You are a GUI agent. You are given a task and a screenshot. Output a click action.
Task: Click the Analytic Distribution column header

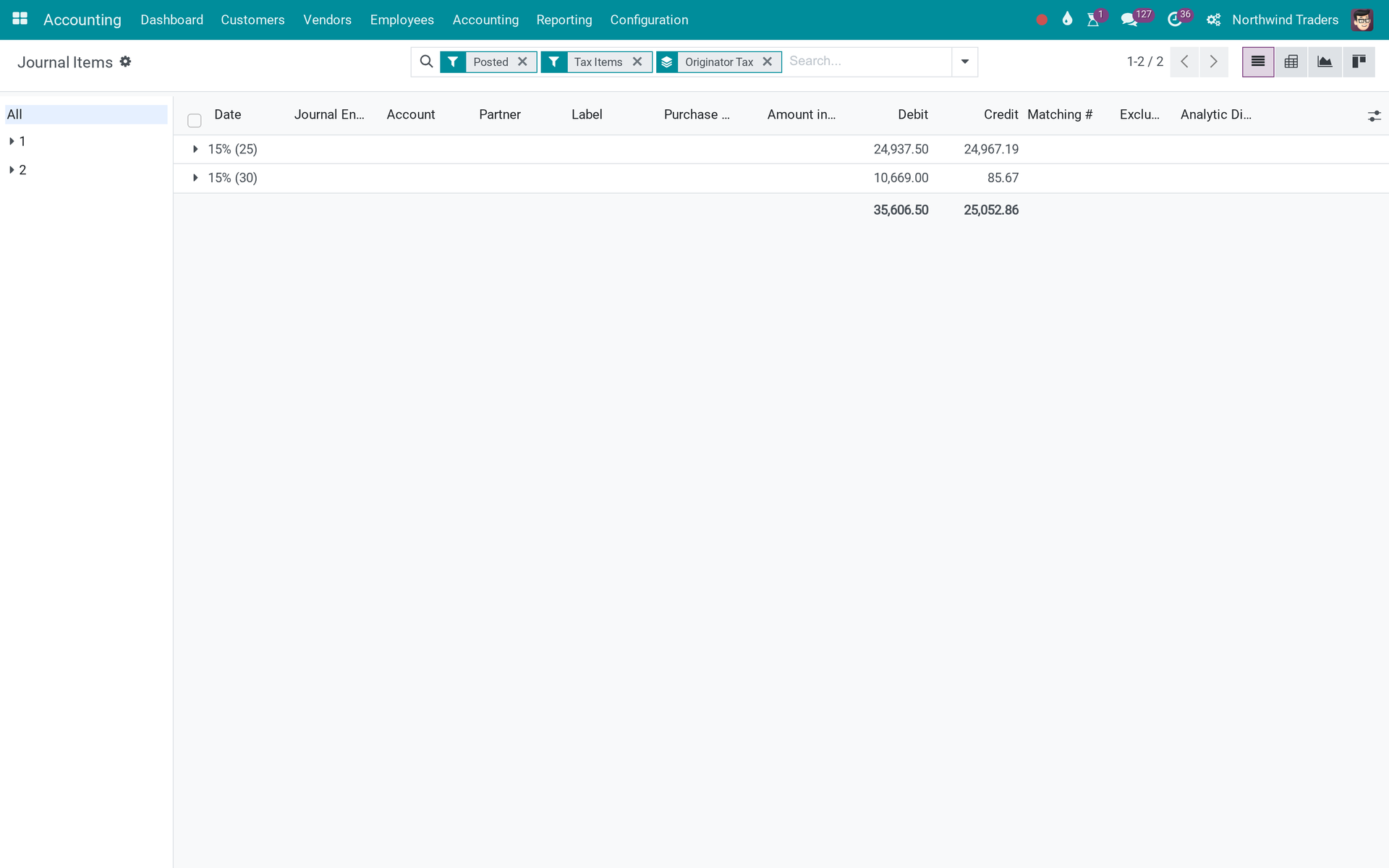tap(1215, 114)
